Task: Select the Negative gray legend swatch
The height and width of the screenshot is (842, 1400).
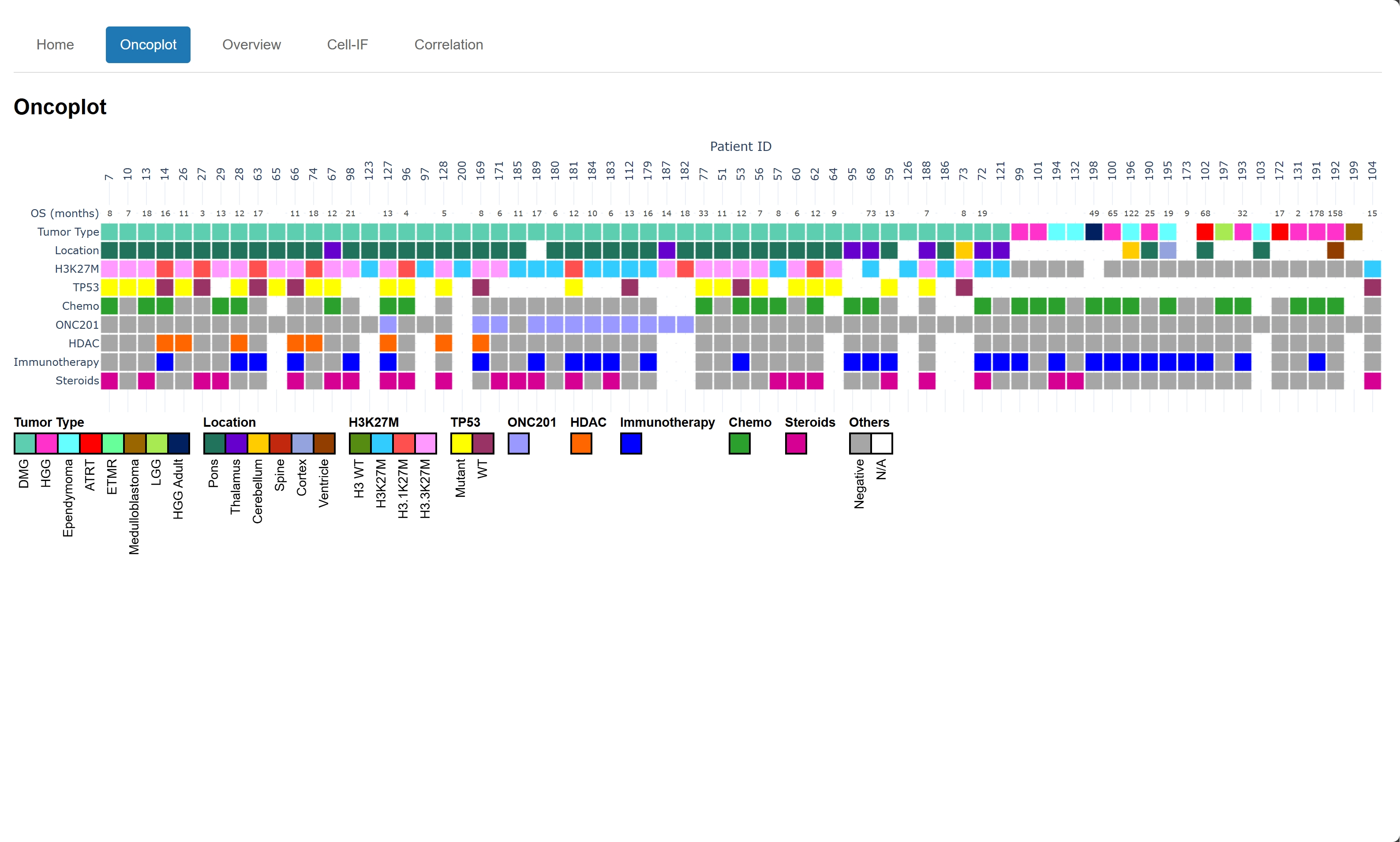Action: [x=860, y=443]
